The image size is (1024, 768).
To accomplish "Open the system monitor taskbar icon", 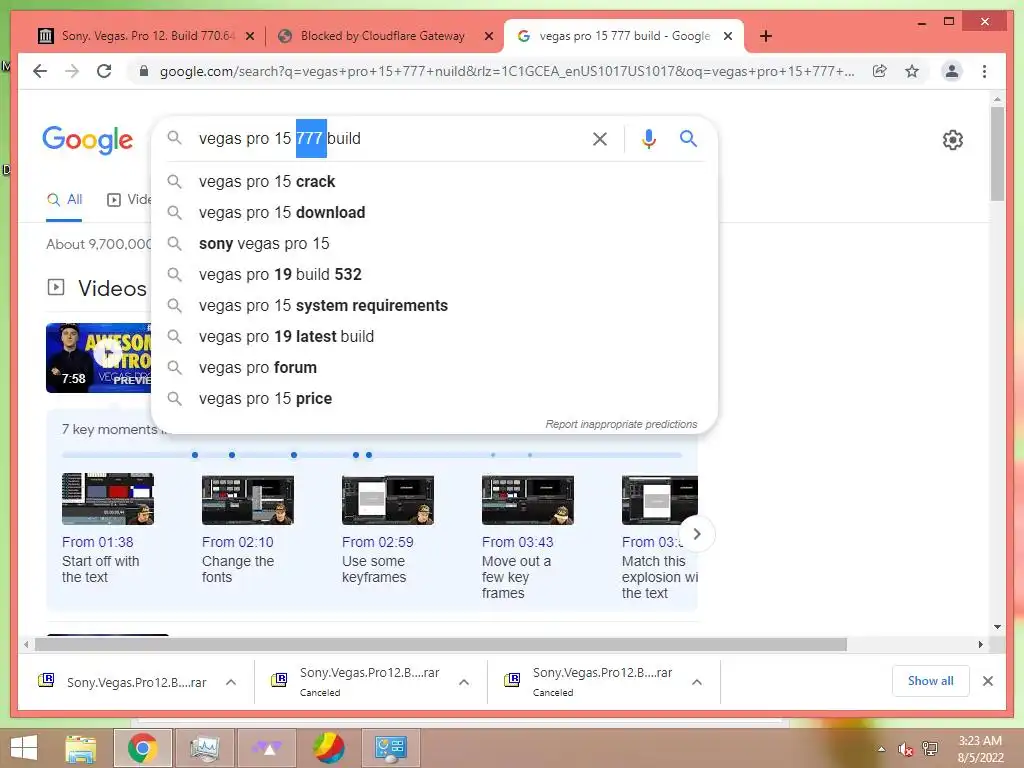I will click(x=204, y=748).
